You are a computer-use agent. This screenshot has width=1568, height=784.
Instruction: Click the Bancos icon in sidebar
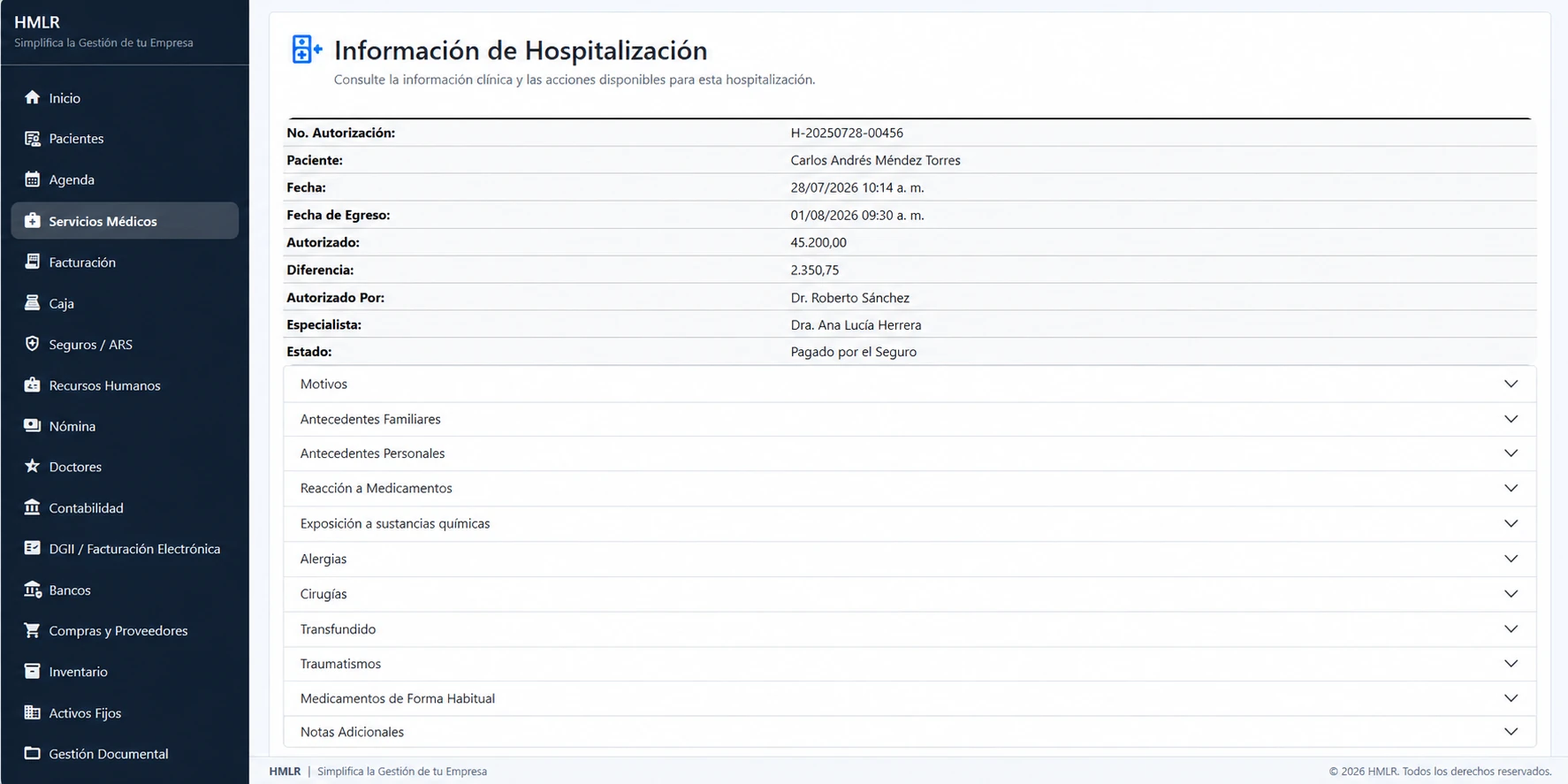point(32,590)
